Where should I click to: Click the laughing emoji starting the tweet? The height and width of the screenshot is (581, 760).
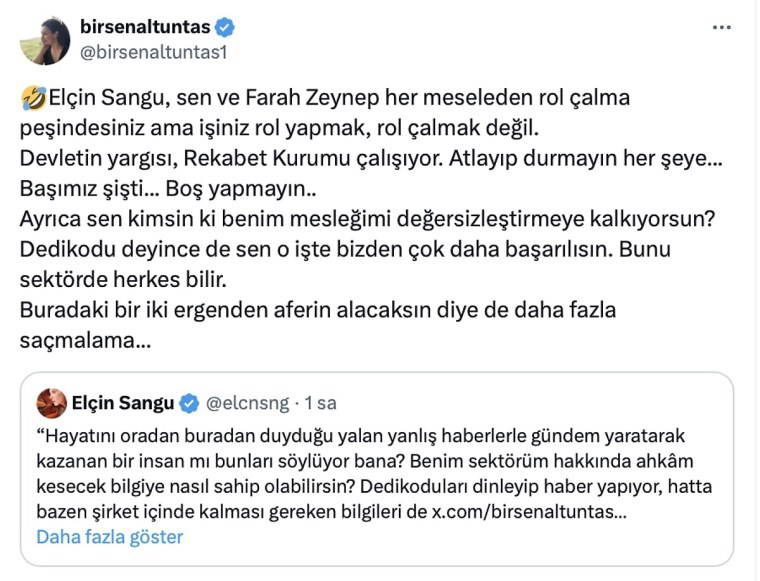[30, 100]
